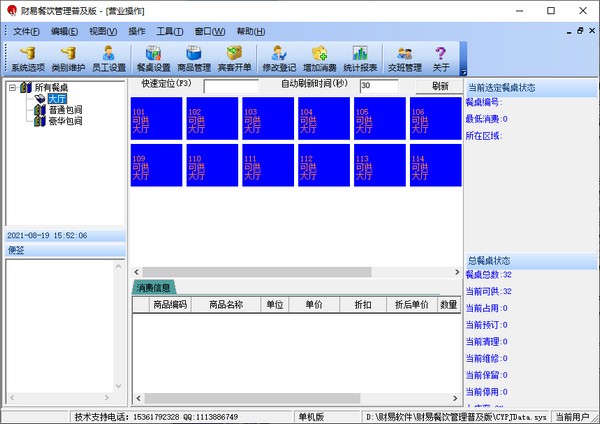
Task: Open 餐桌设置 table settings icon
Action: point(153,58)
